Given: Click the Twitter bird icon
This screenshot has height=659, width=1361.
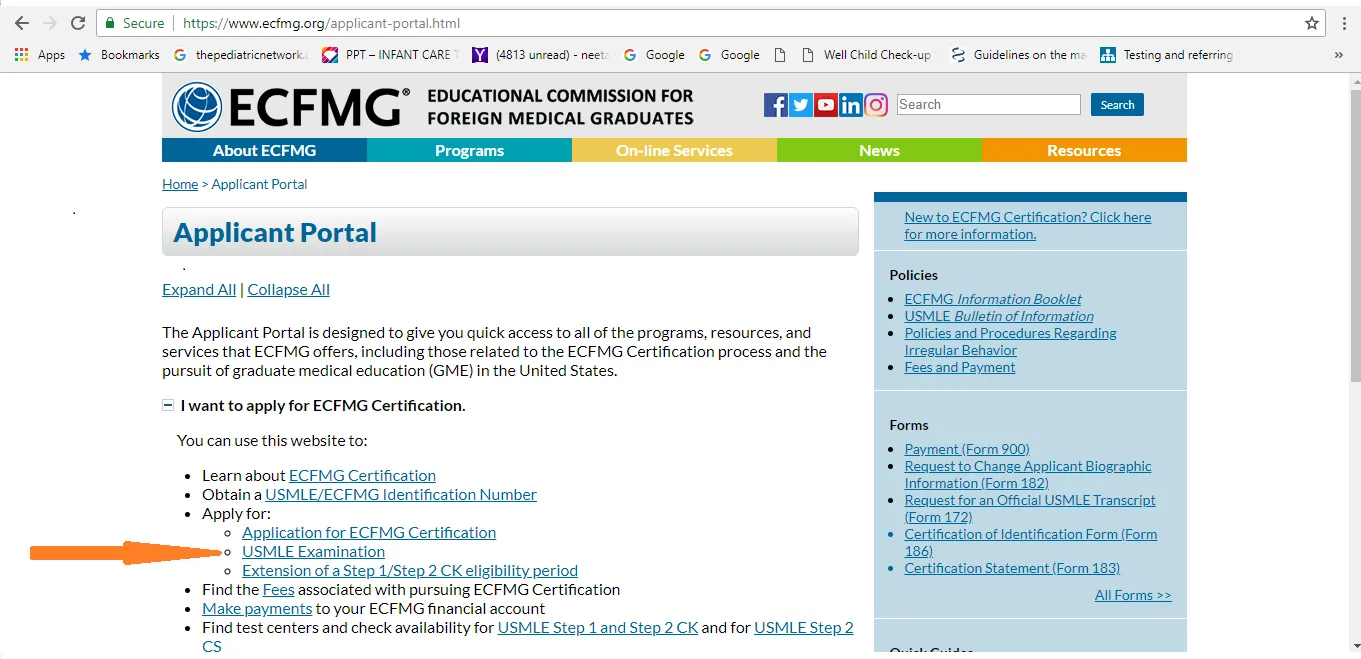Looking at the screenshot, I should tap(800, 104).
